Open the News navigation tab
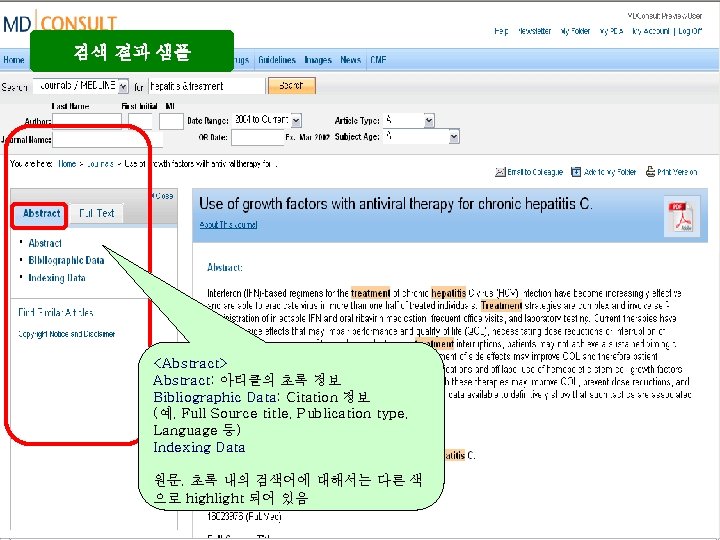The height and width of the screenshot is (540, 720). click(x=350, y=60)
